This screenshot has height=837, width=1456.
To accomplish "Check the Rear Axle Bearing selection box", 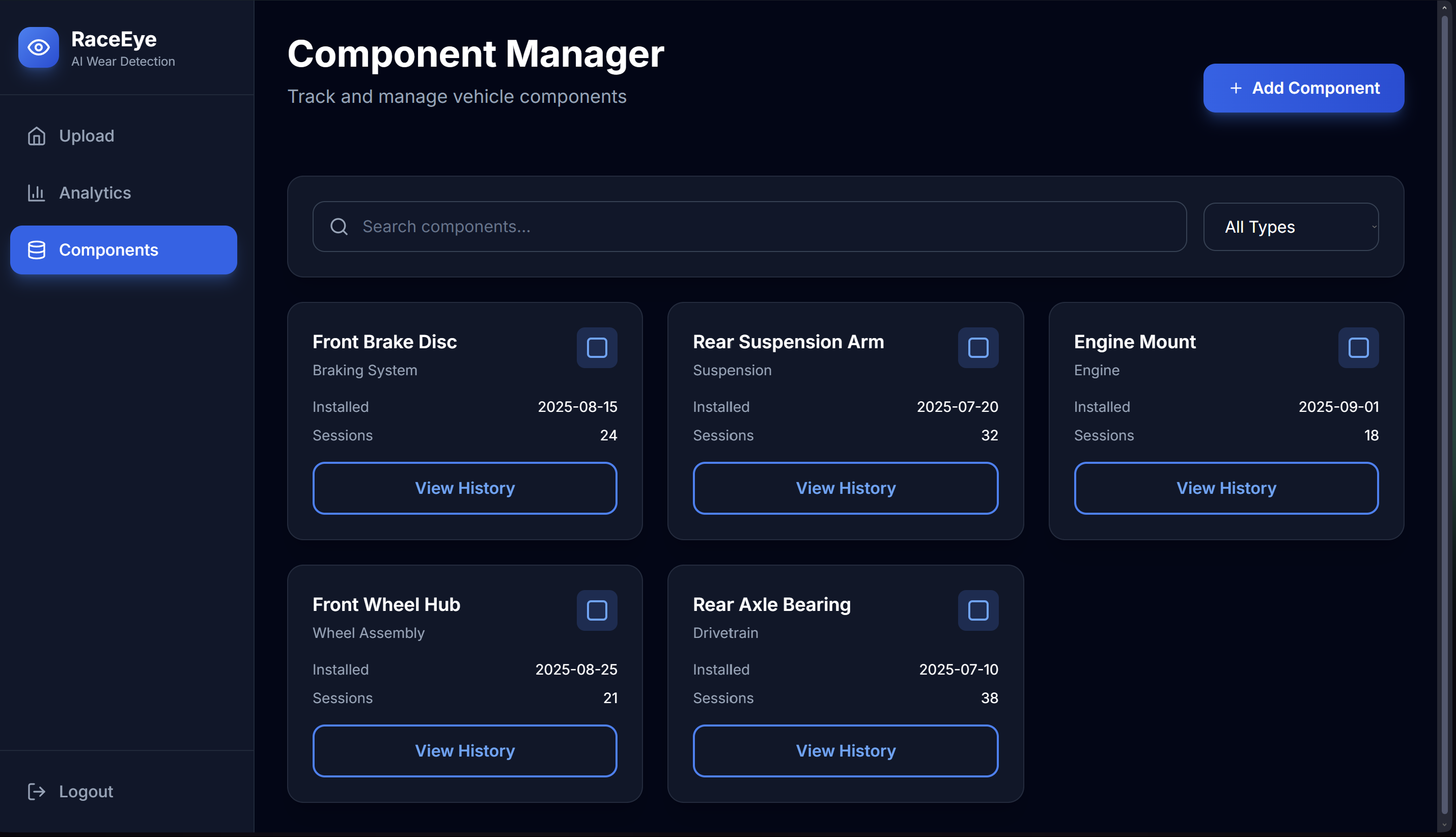I will pyautogui.click(x=978, y=610).
